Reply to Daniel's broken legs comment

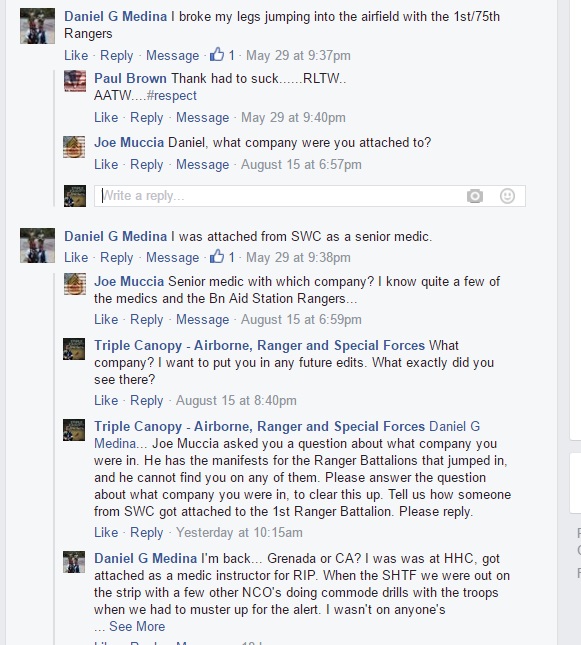pyautogui.click(x=116, y=56)
